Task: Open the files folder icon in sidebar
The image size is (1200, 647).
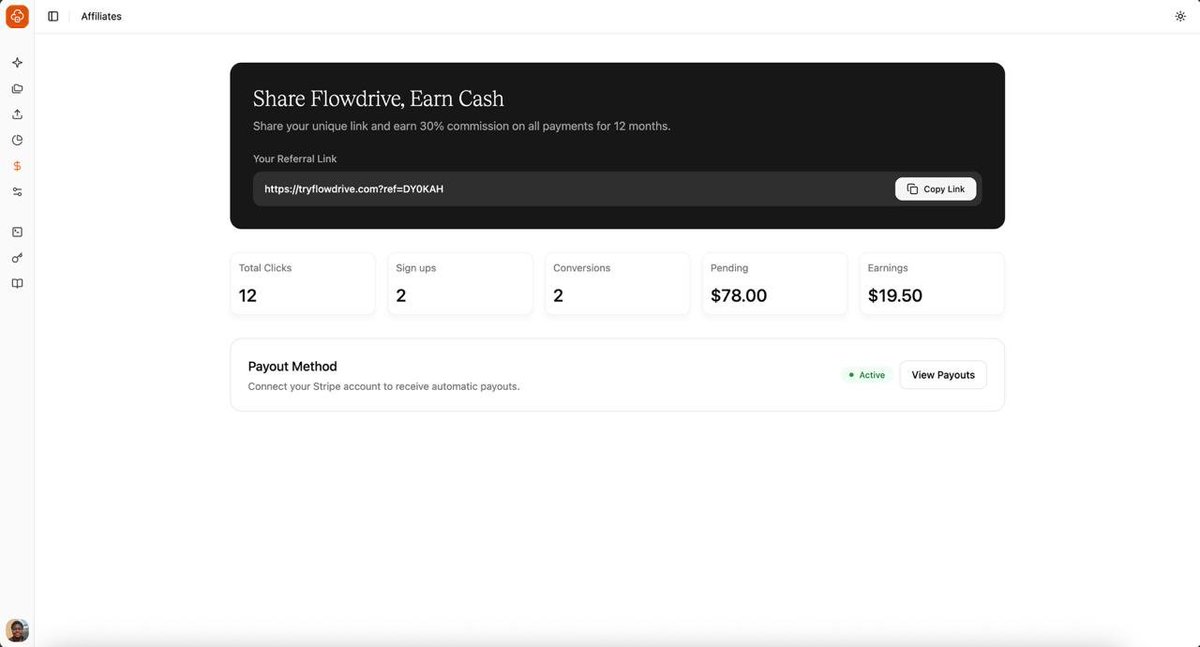Action: (17, 89)
